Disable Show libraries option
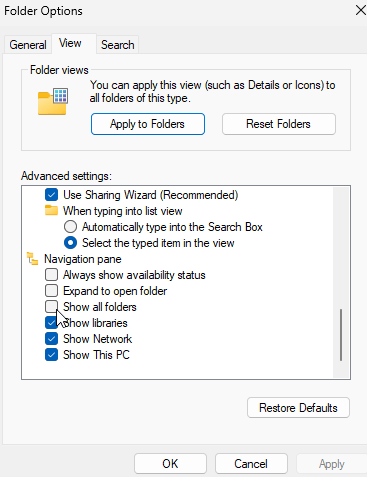367x477 pixels. coord(51,323)
